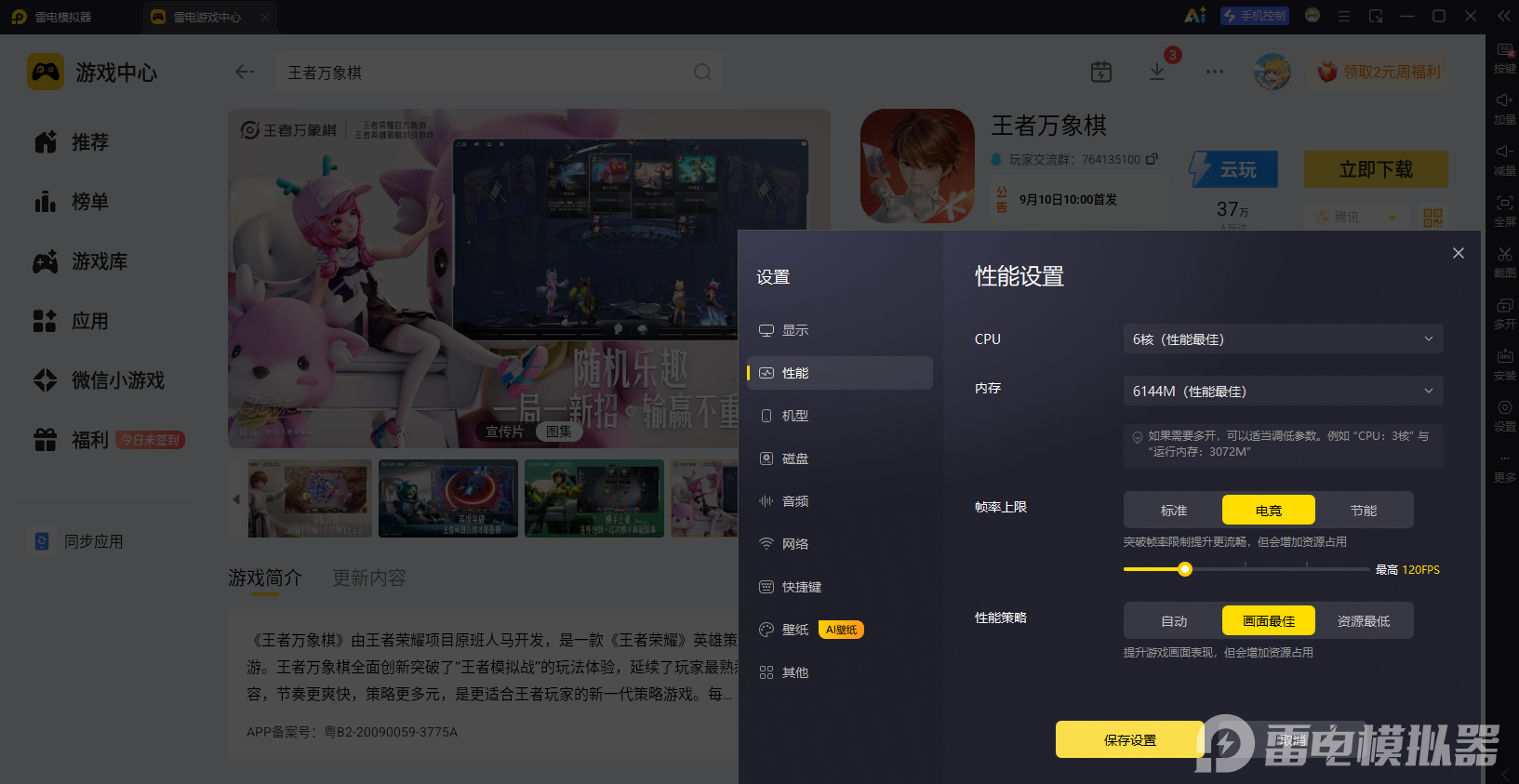Open downloads icon with badge 3
Viewport: 1519px width, 784px height.
click(x=1157, y=72)
